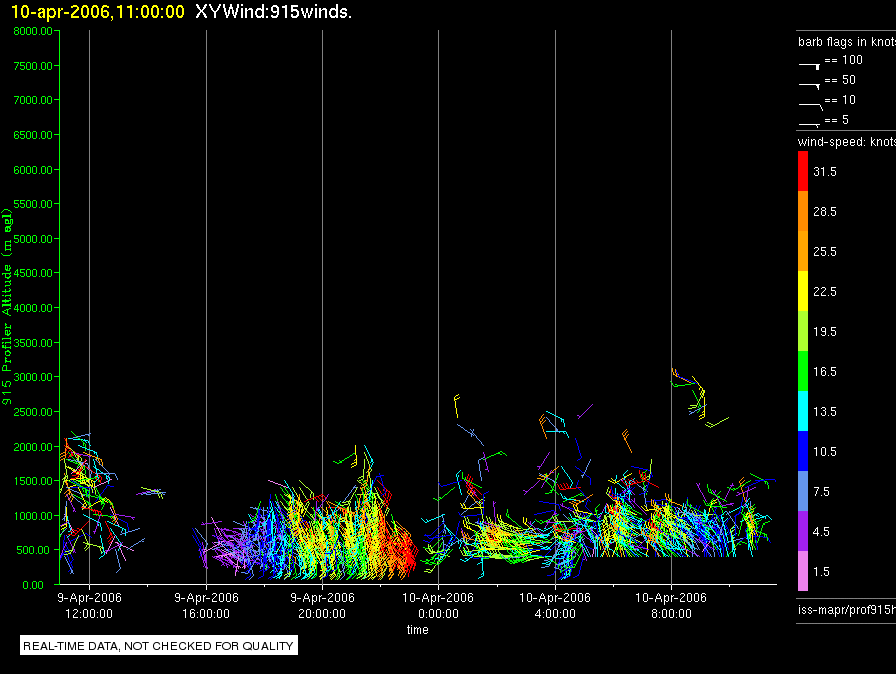Click the 7000.00 altitude tick label

(x=33, y=100)
